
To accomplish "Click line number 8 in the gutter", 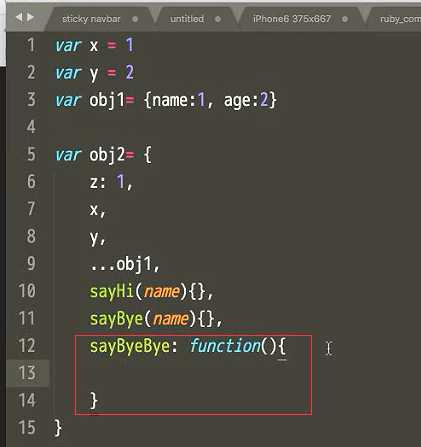I will point(31,236).
